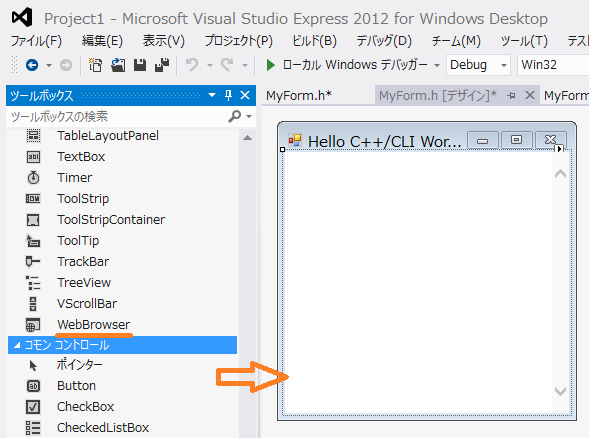Start debugging with the green play icon
Screen dimensions: 589x438
coord(270,65)
